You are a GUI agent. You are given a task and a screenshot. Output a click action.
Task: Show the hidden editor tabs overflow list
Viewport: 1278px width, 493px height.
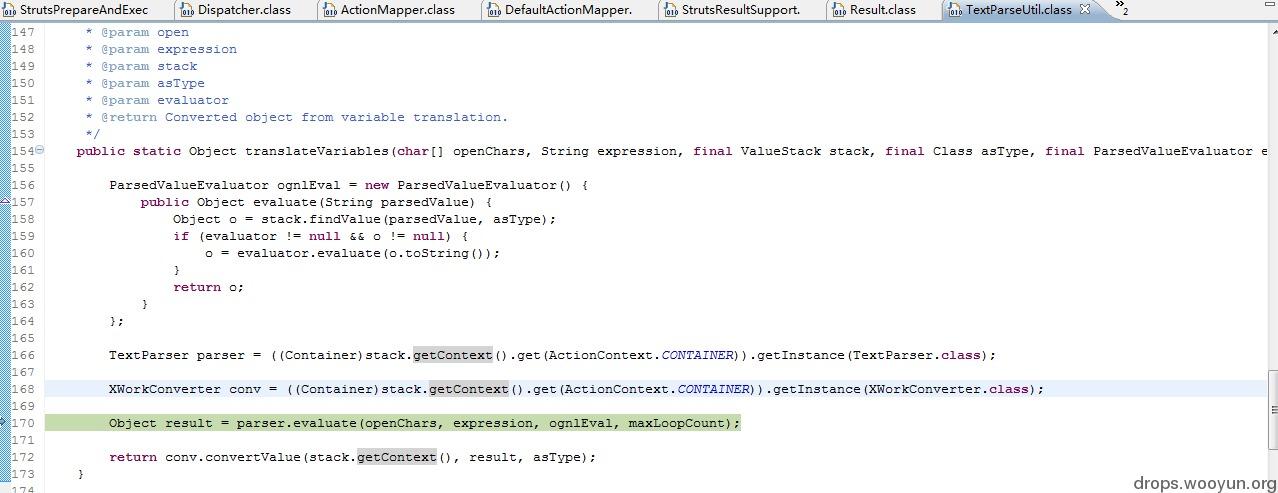[x=1121, y=9]
